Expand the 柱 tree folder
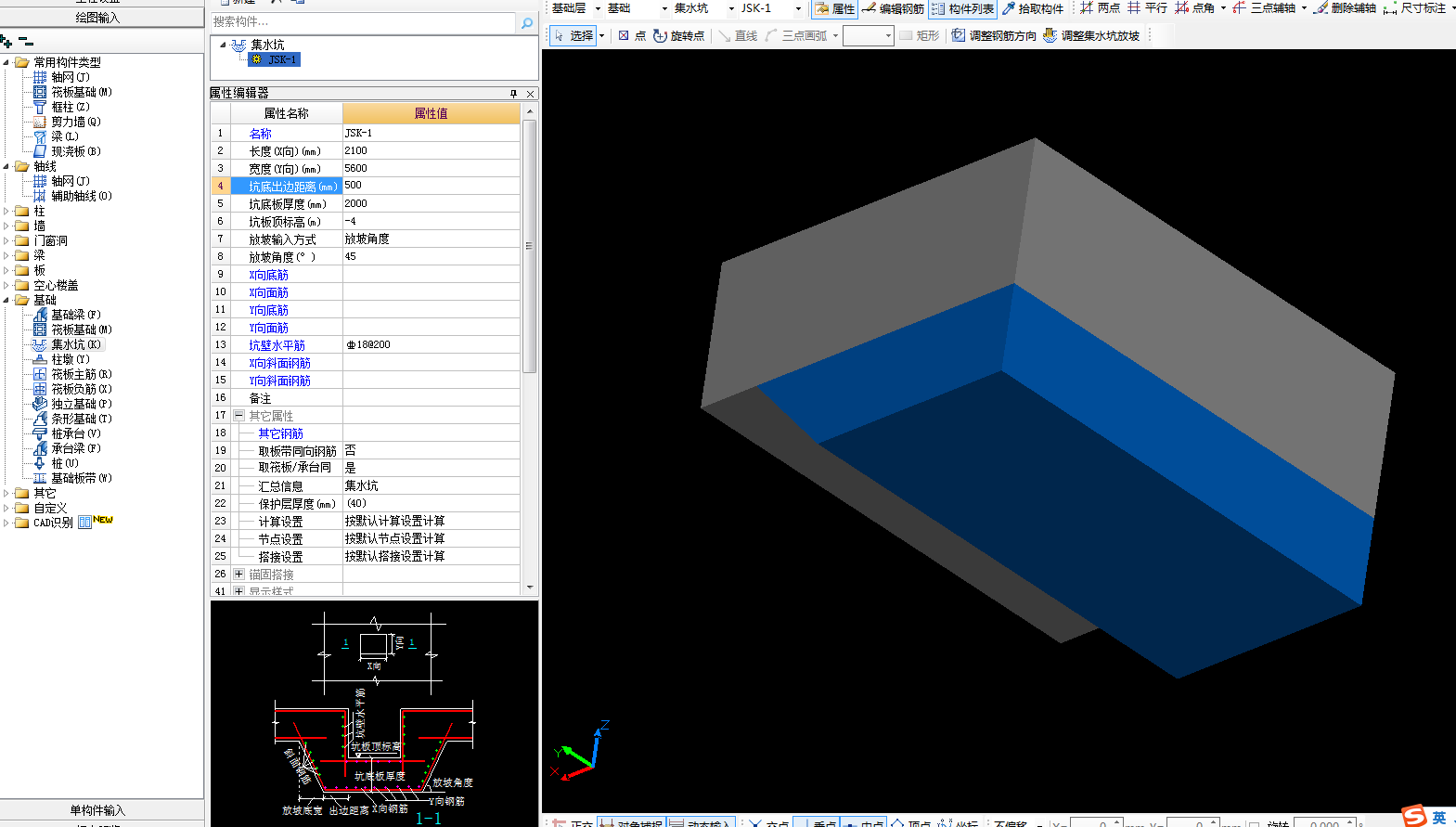This screenshot has width=1456, height=827. coord(6,211)
